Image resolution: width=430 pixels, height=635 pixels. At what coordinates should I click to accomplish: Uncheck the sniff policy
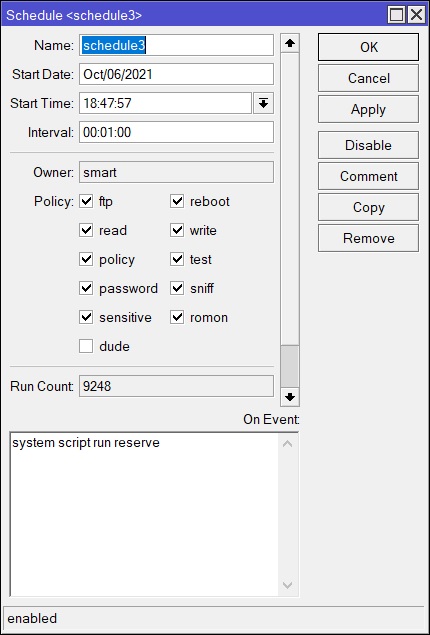[x=177, y=288]
